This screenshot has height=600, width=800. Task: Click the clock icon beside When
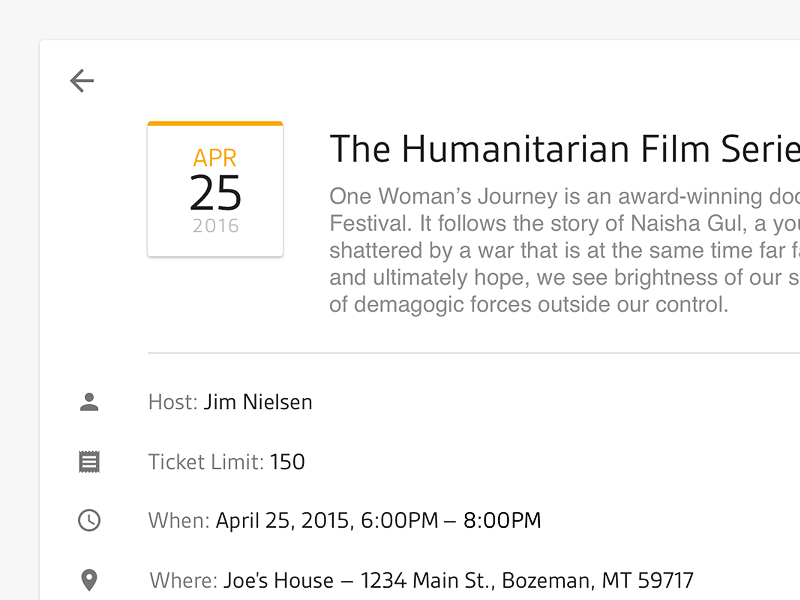click(x=89, y=520)
